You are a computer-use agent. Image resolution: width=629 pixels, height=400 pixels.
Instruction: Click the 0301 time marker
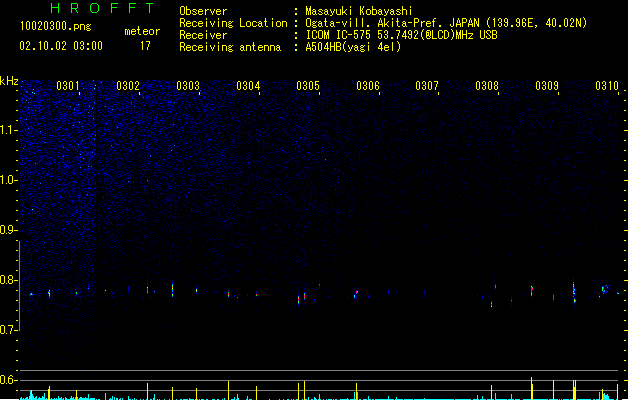68,85
